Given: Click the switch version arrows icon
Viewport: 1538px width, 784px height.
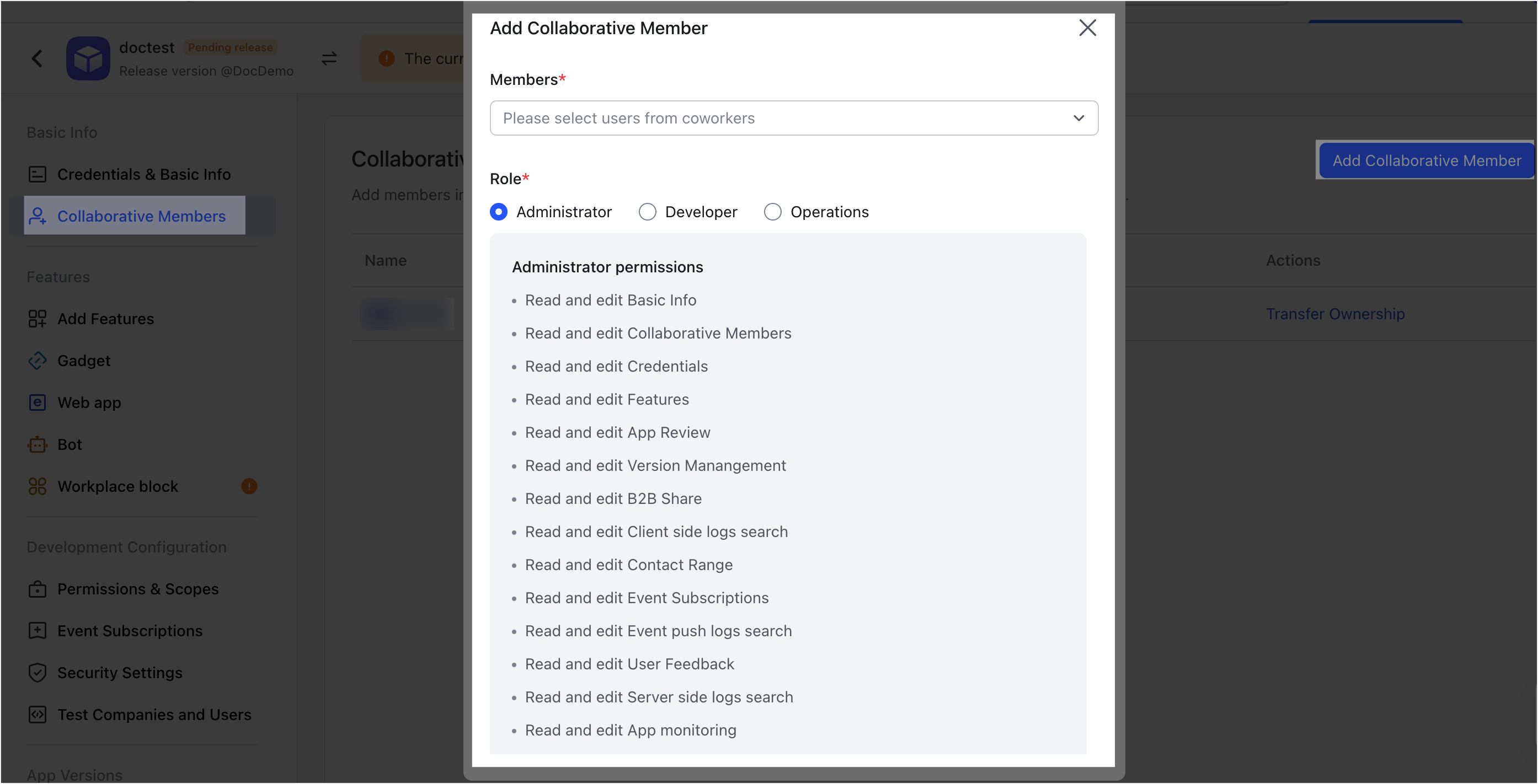Looking at the screenshot, I should click(329, 58).
